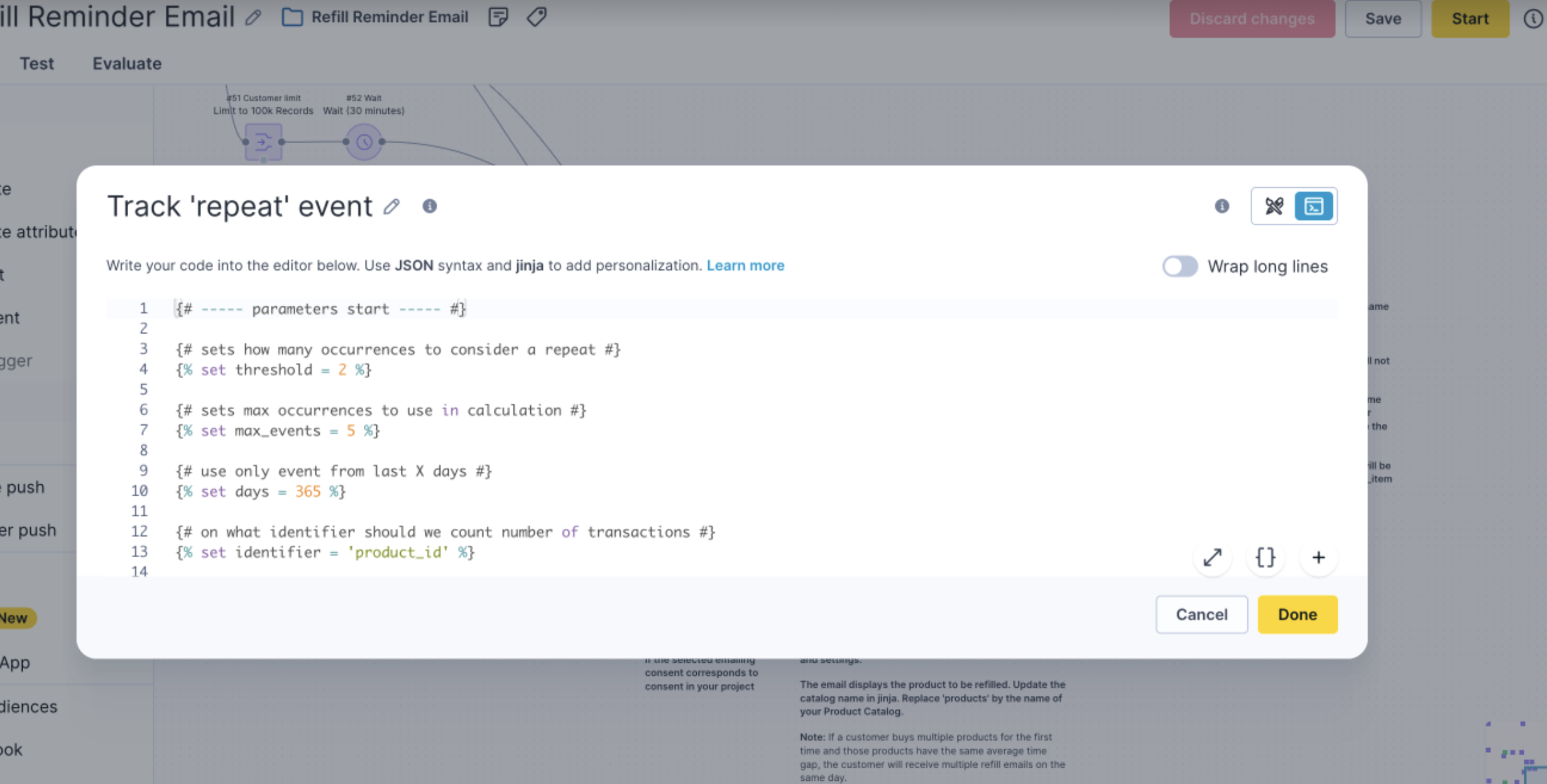
Task: Click info icon next to 'repeat' event title
Action: (x=429, y=206)
